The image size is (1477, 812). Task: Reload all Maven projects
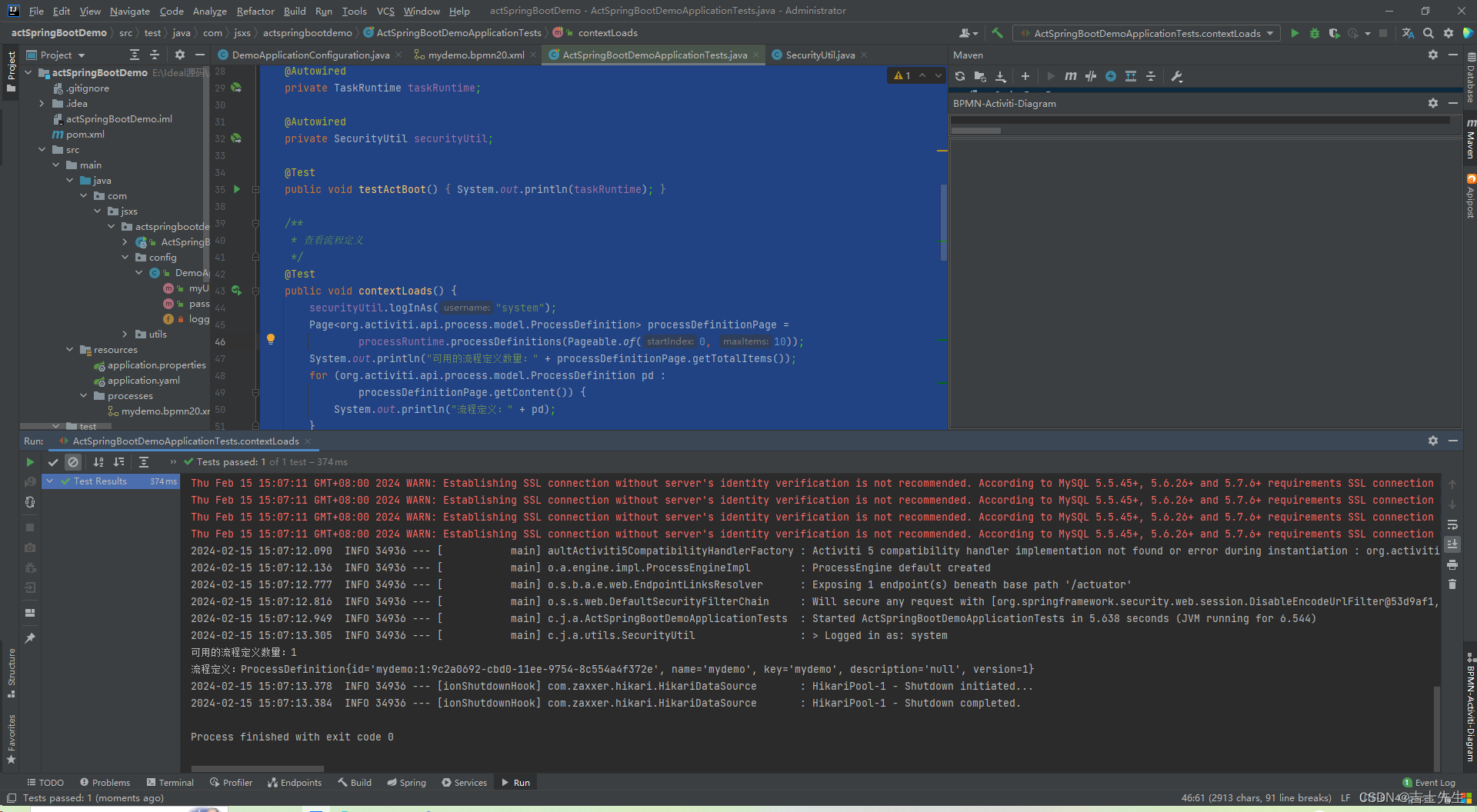tap(960, 76)
